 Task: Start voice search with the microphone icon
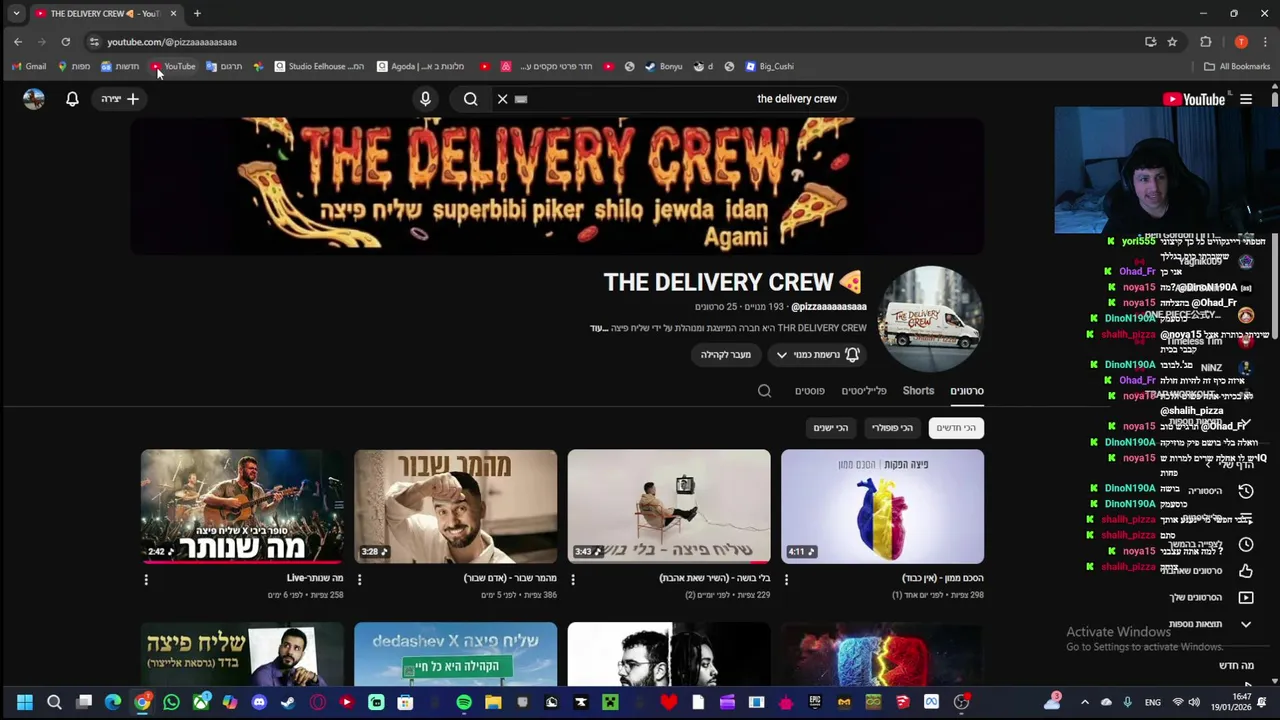tap(425, 99)
